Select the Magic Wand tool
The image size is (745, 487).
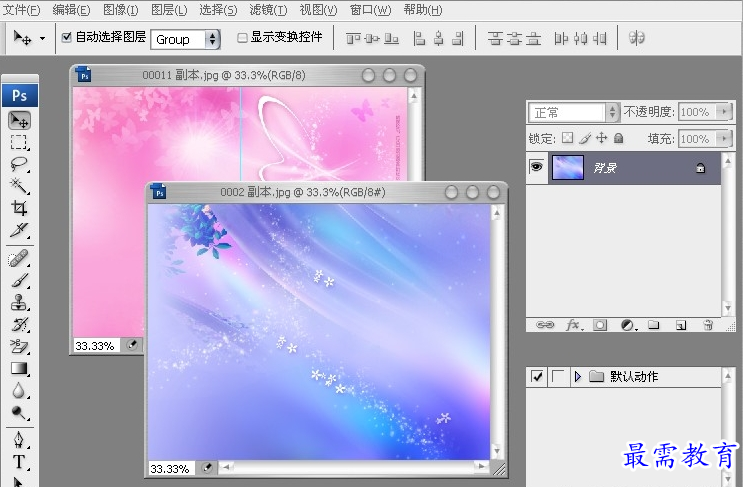19,186
